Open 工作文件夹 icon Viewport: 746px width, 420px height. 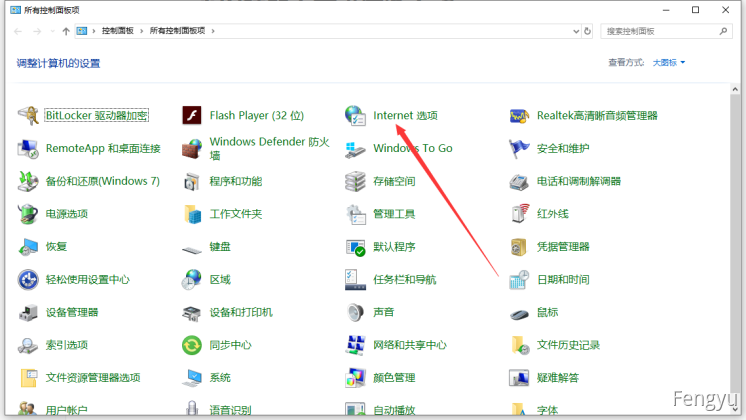192,214
